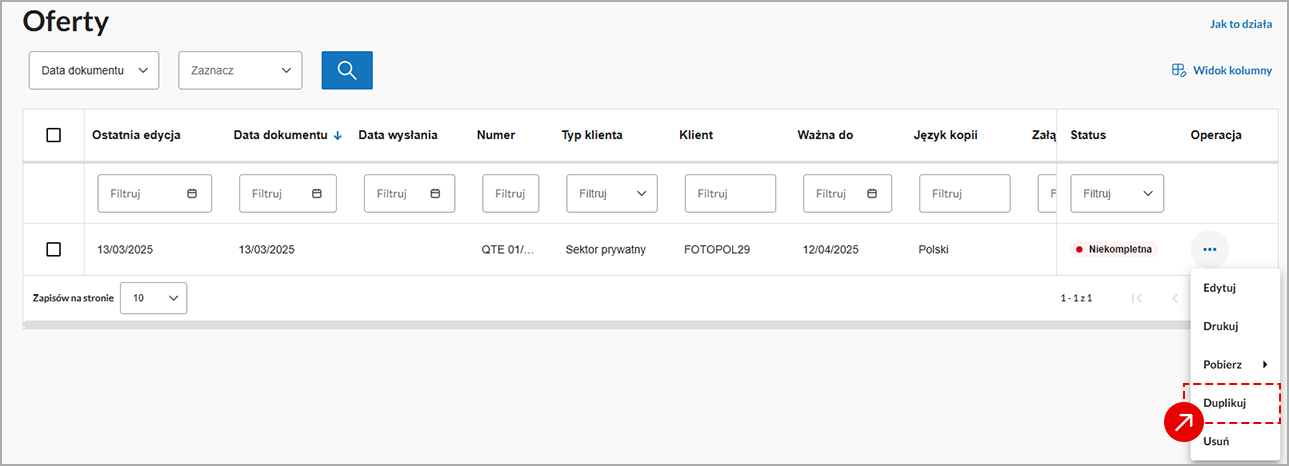Viewport: 1289px width, 466px height.
Task: Click the Klient filter input field
Action: click(730, 194)
